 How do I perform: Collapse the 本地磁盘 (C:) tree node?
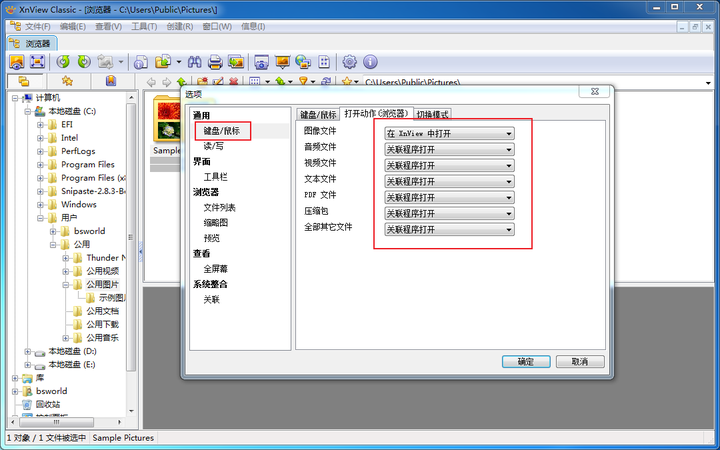click(x=28, y=111)
